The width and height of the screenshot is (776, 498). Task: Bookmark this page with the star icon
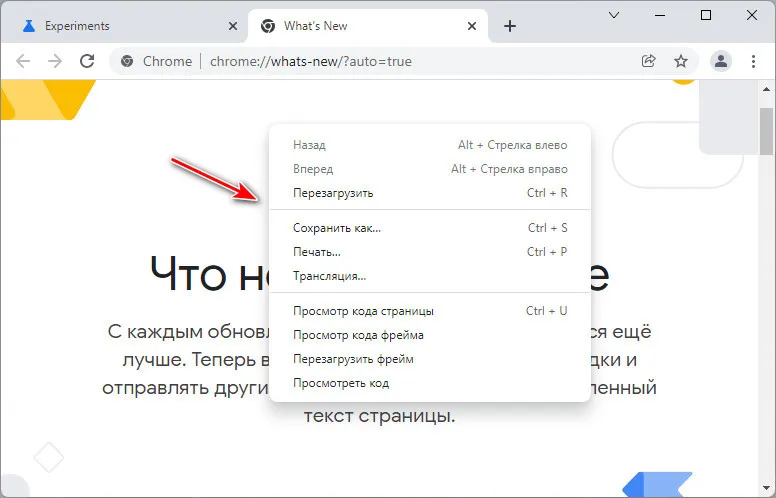tap(681, 61)
